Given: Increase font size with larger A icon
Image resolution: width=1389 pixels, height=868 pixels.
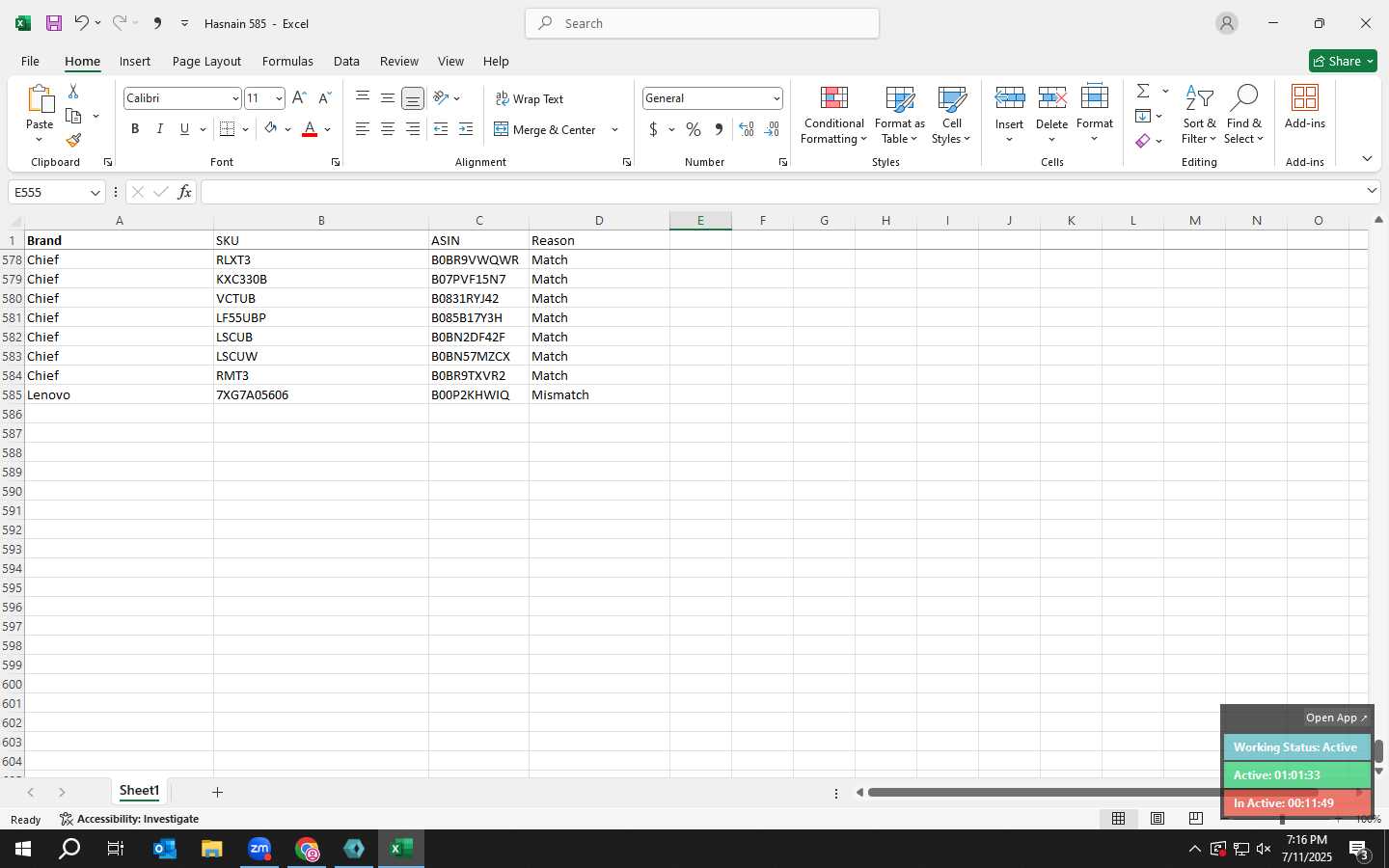Looking at the screenshot, I should click(x=299, y=98).
